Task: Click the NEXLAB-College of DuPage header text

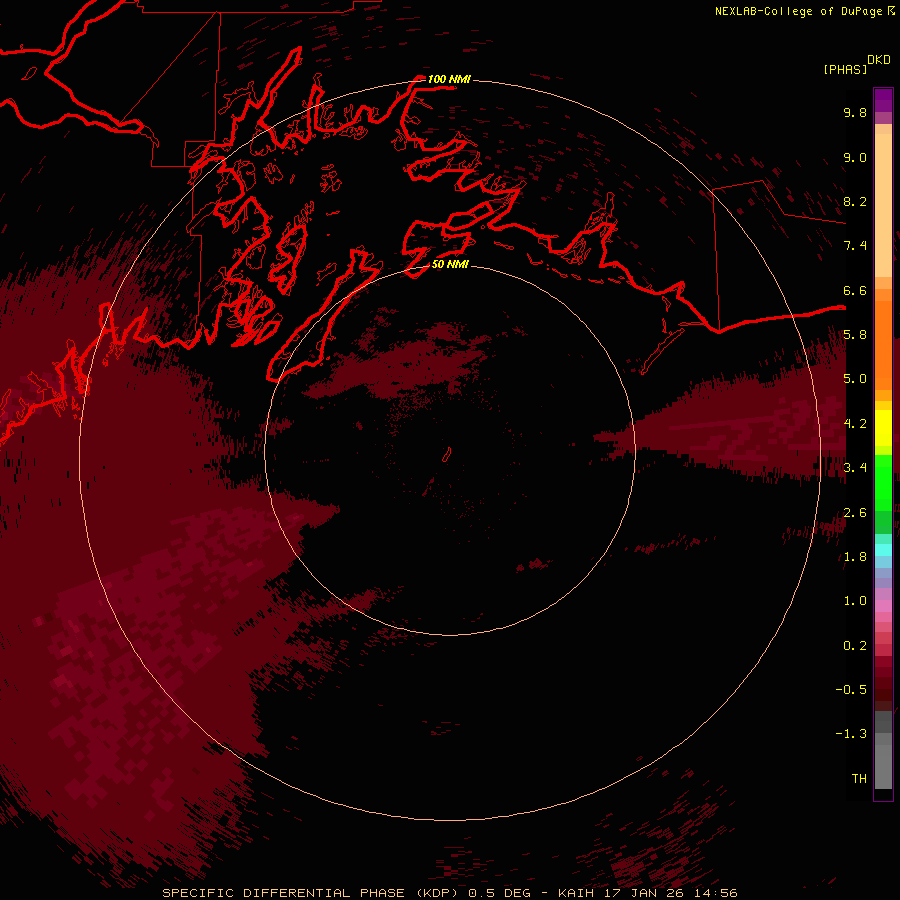Action: (x=798, y=11)
